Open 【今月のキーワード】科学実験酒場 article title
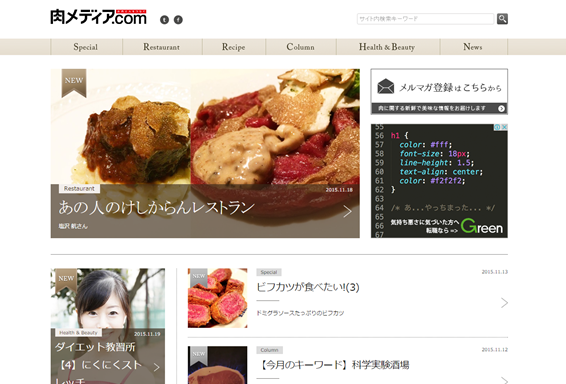566x384 pixels. [333, 365]
